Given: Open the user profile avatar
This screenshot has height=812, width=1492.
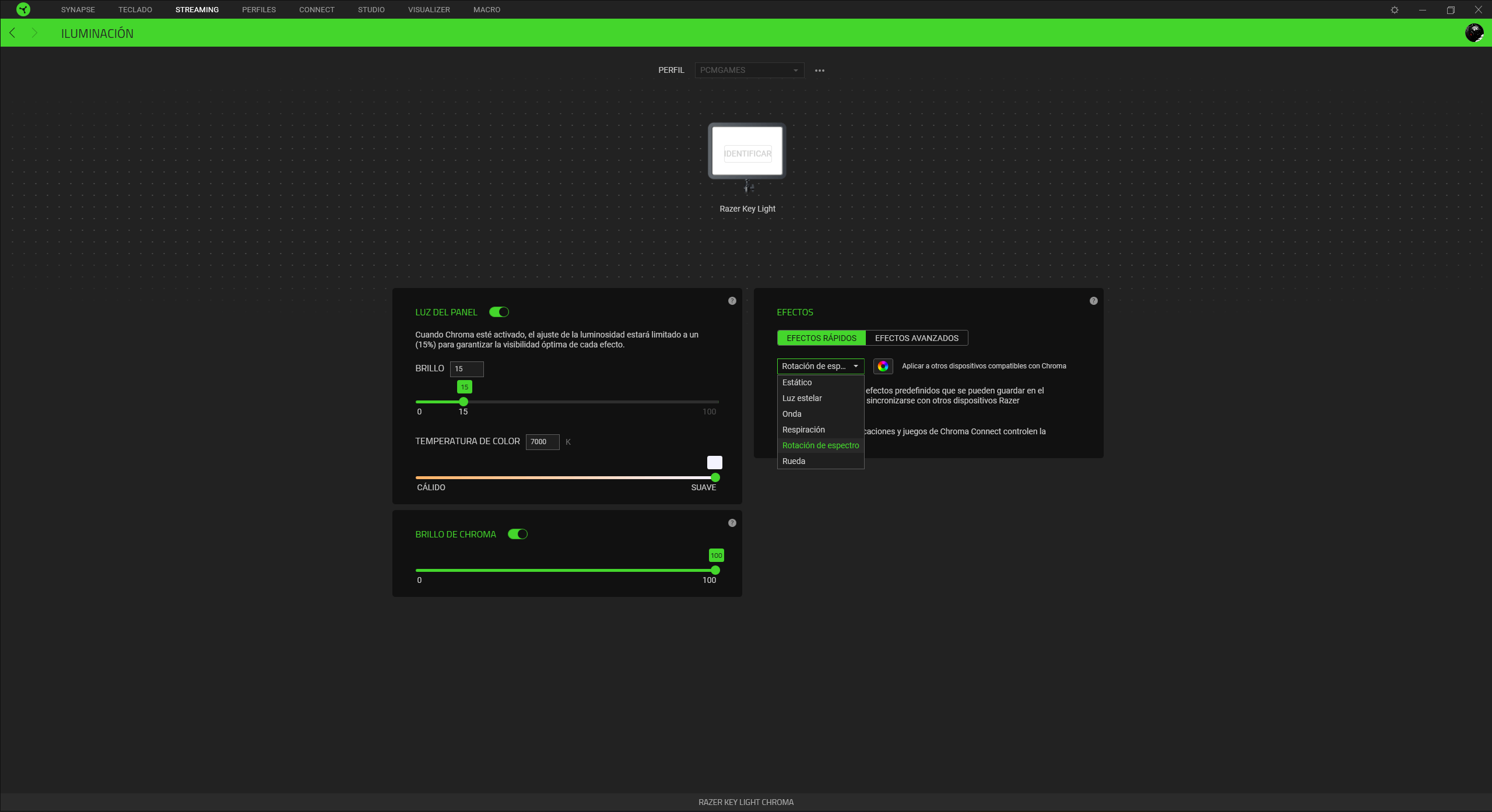Looking at the screenshot, I should [x=1475, y=33].
